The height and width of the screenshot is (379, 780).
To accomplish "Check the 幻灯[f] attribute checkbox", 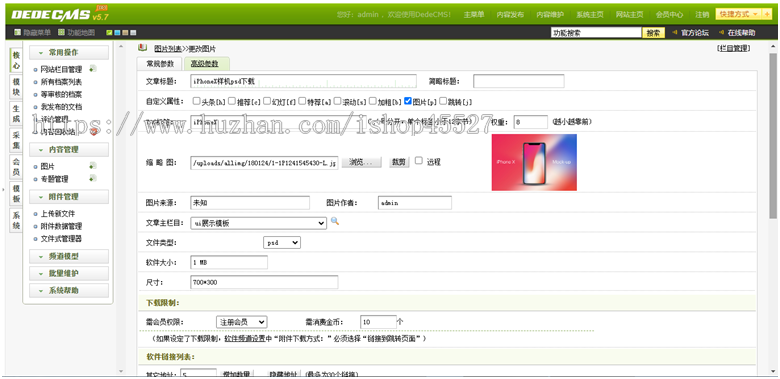I will [x=267, y=100].
